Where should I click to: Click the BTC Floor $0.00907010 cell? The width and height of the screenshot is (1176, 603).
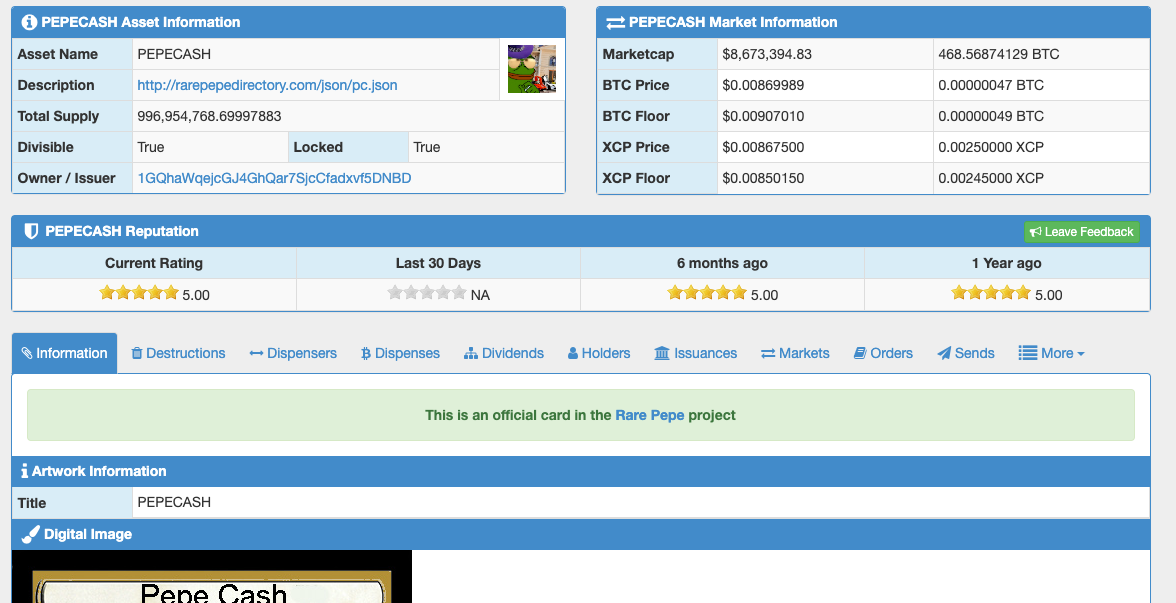click(825, 116)
